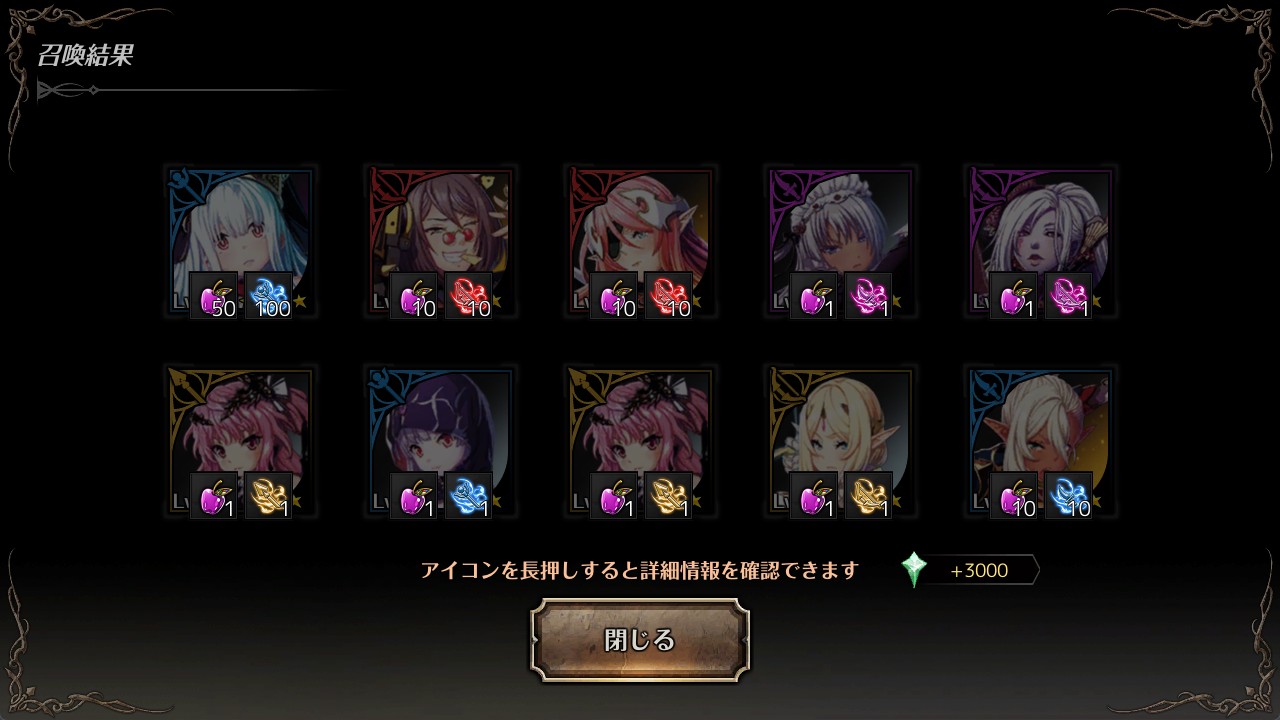Click the 閉じる button
The width and height of the screenshot is (1280, 720).
[640, 640]
